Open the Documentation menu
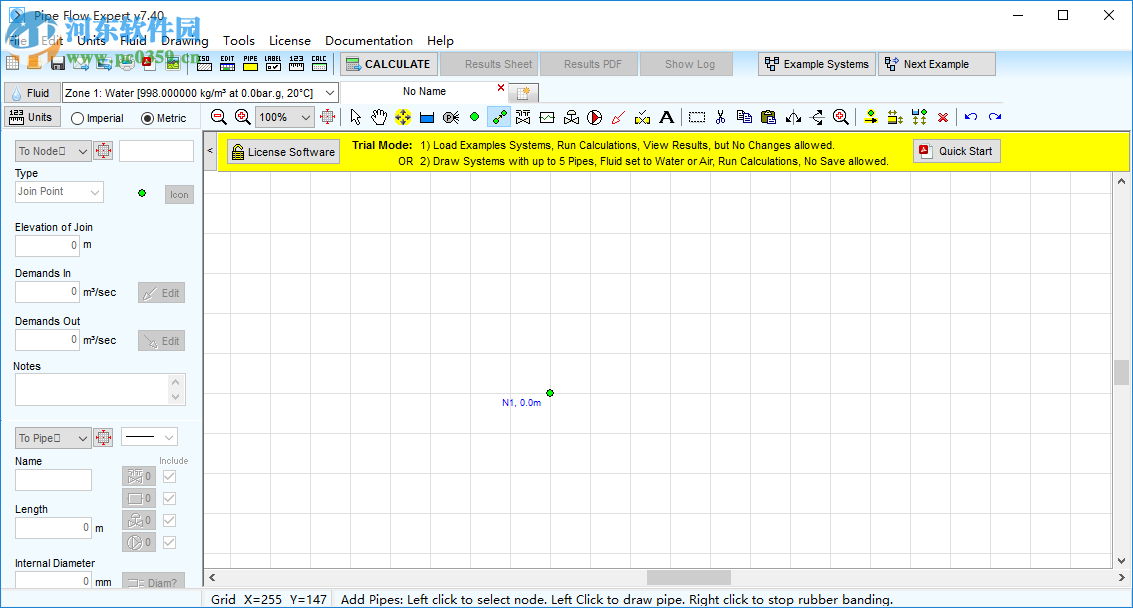The width and height of the screenshot is (1133, 608). tap(369, 41)
